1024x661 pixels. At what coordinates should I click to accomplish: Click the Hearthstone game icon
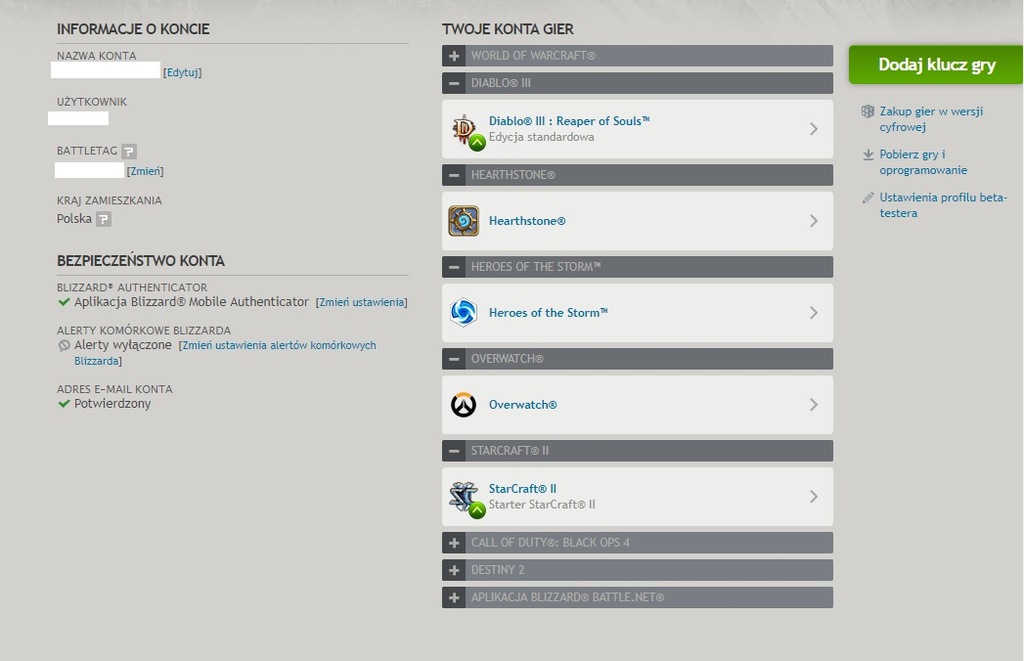coord(464,221)
